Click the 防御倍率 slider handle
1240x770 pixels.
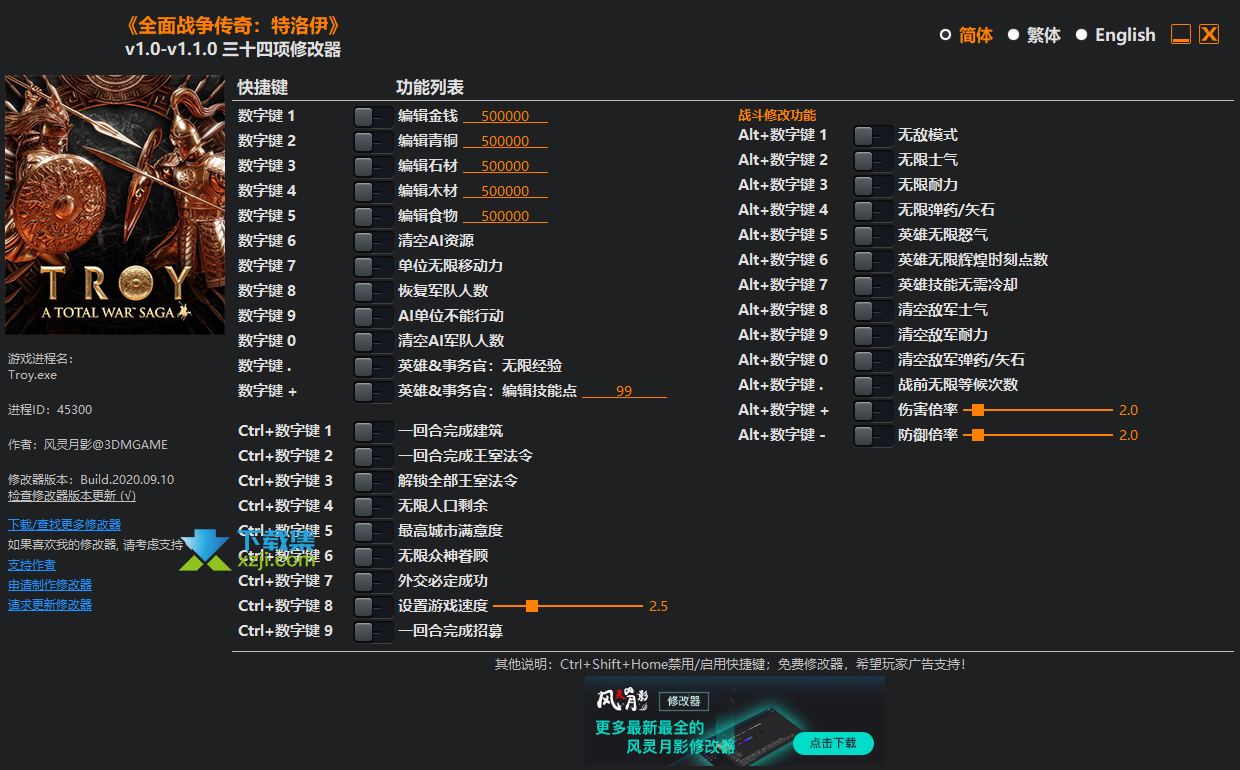pyautogui.click(x=978, y=435)
